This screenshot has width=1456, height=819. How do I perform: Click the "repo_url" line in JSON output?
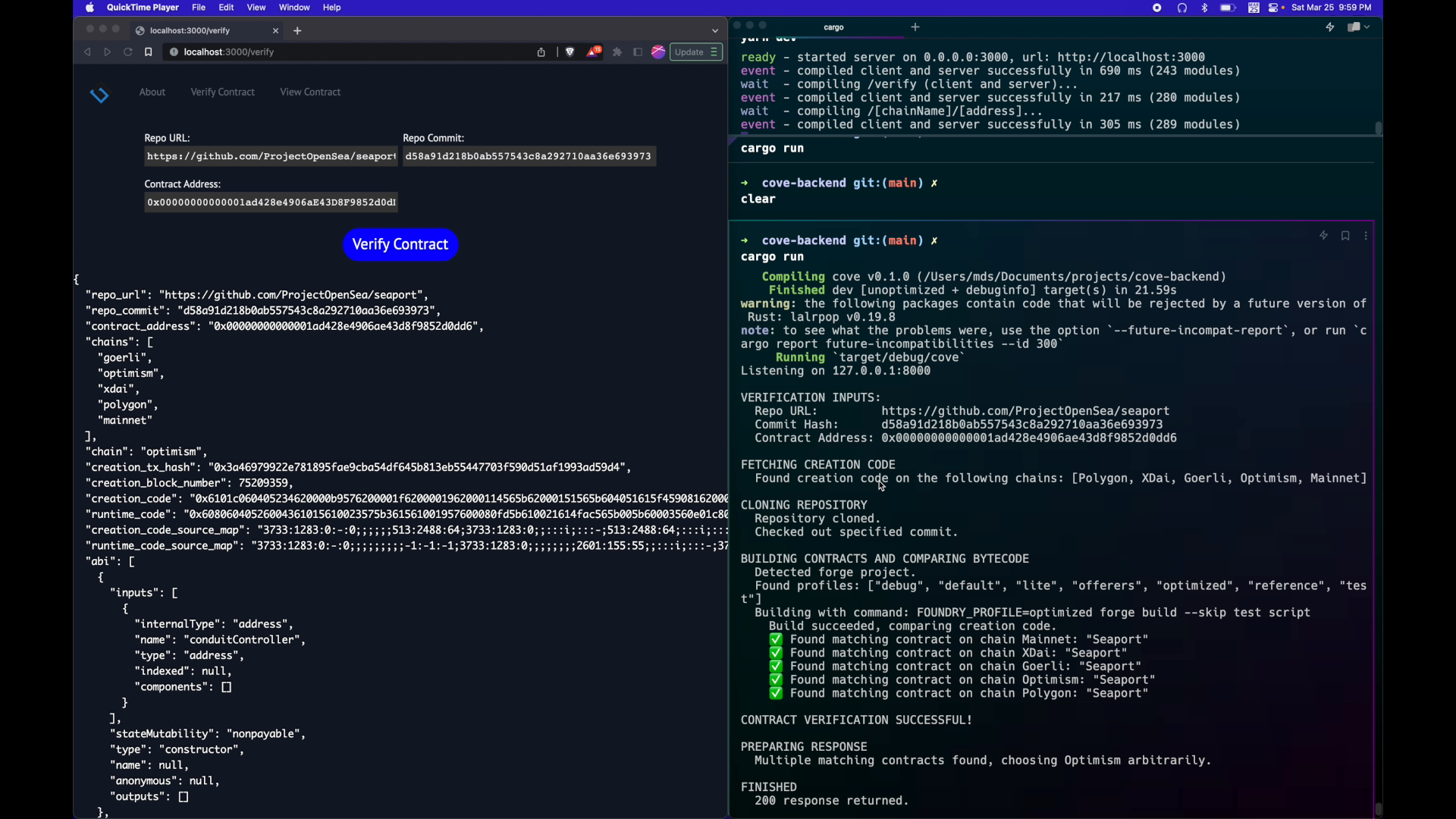click(x=257, y=295)
